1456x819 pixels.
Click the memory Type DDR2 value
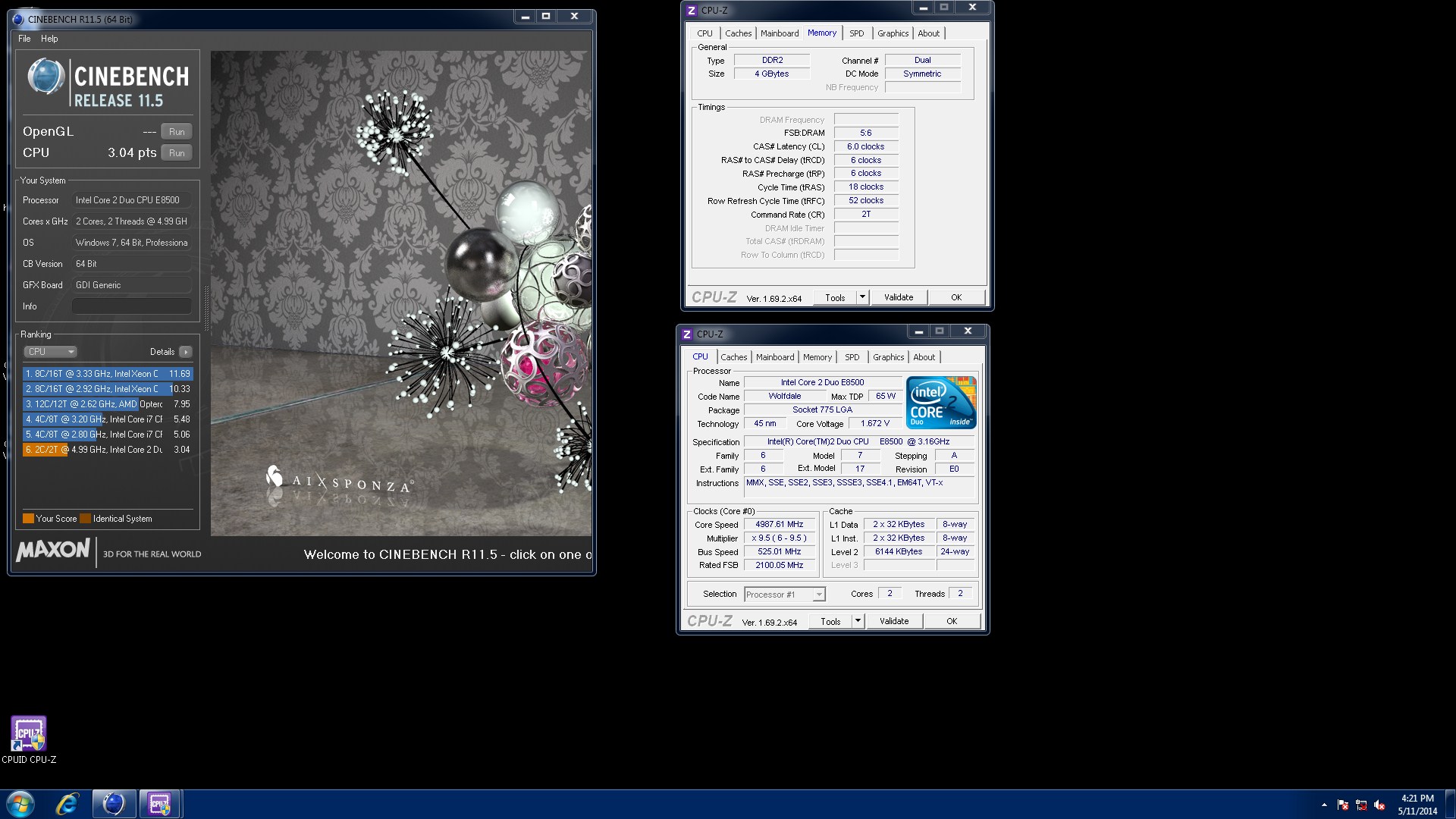772,61
